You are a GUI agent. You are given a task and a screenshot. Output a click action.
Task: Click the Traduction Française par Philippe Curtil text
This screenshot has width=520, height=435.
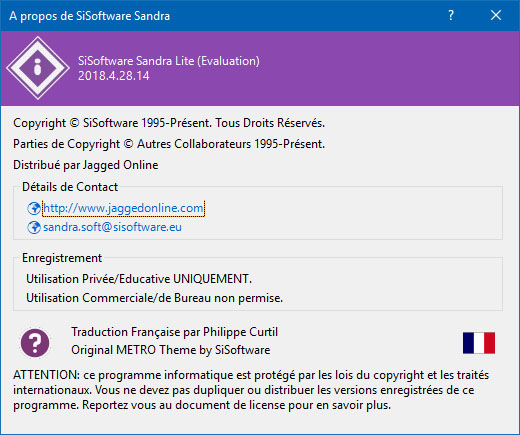(x=174, y=332)
